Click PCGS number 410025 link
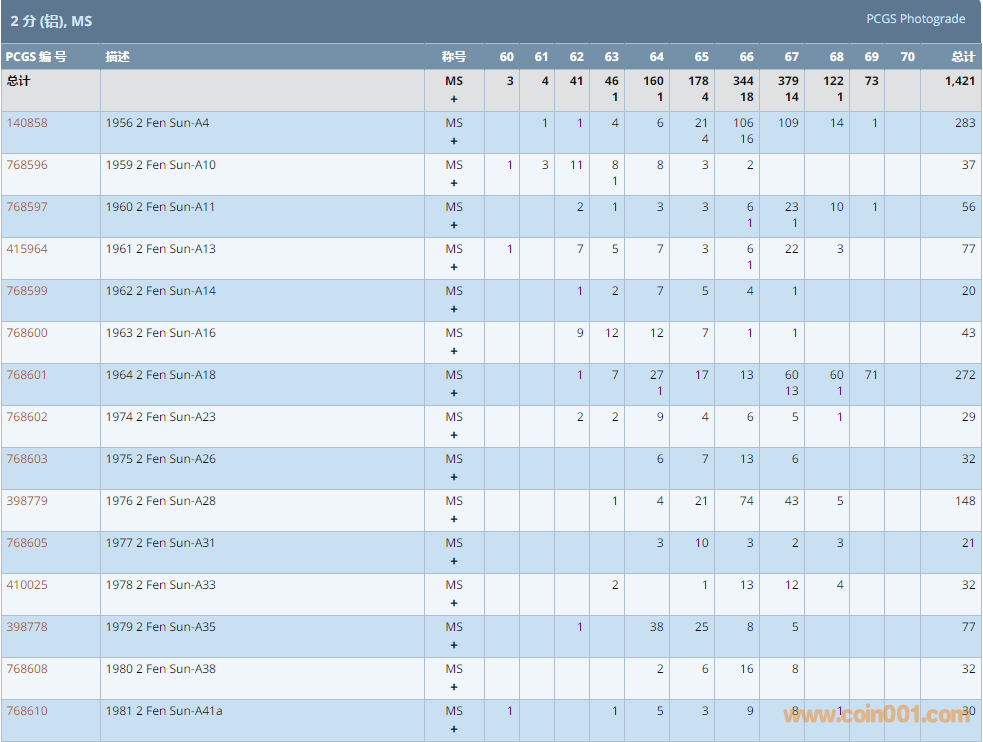983x742 pixels. point(27,585)
